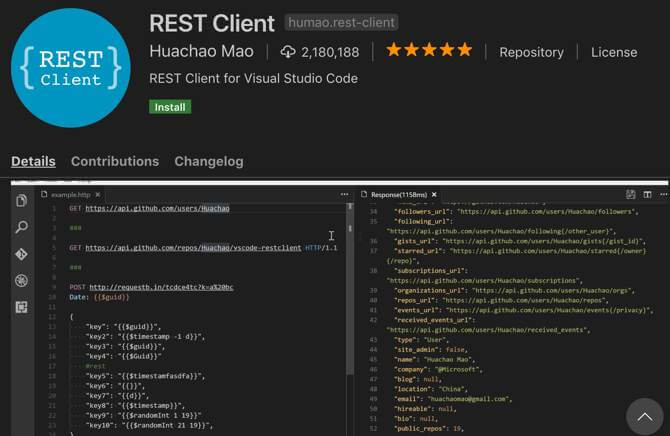The image size is (670, 436).
Task: Open more actions for example.http editor
Action: click(x=344, y=194)
